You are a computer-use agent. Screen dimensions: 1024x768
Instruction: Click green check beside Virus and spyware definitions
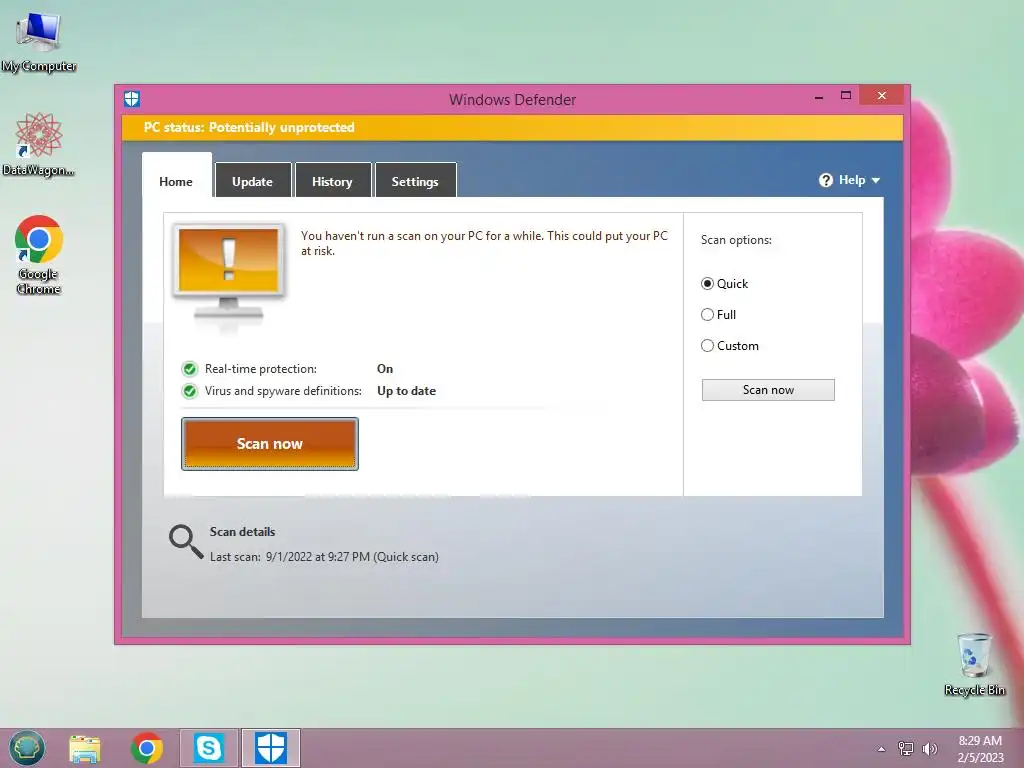click(189, 391)
